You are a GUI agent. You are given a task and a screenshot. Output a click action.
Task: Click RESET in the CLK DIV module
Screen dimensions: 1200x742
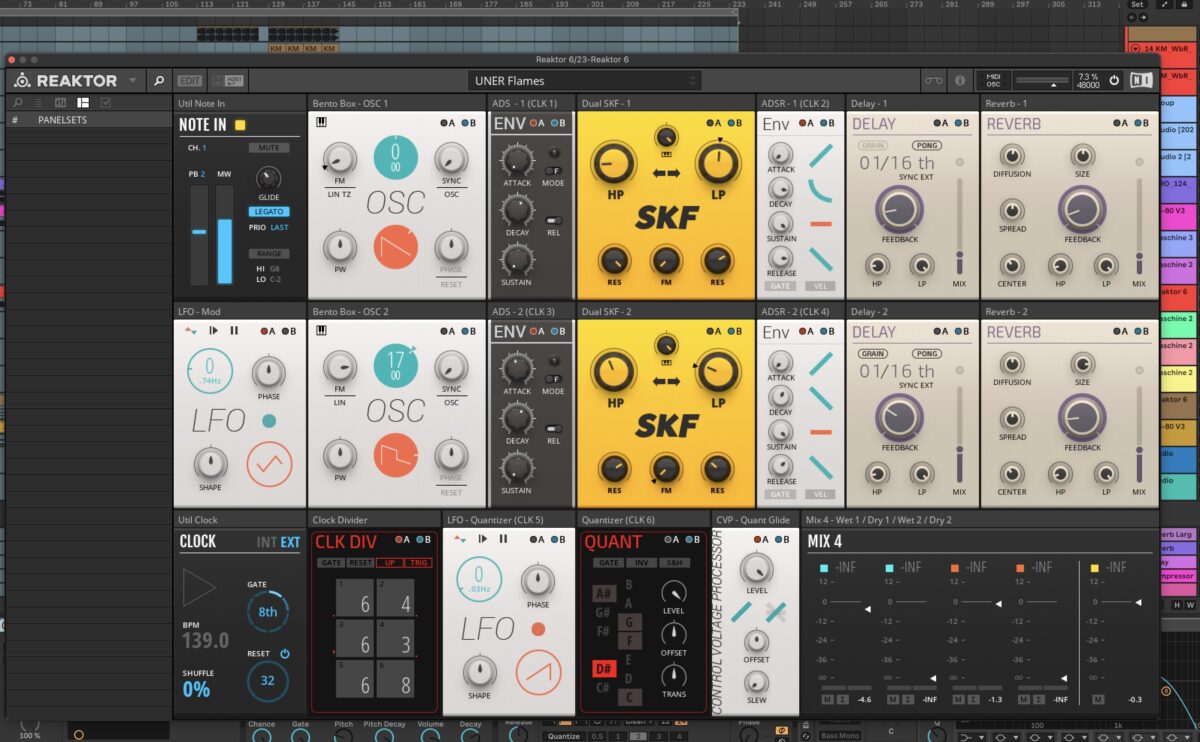click(x=361, y=563)
